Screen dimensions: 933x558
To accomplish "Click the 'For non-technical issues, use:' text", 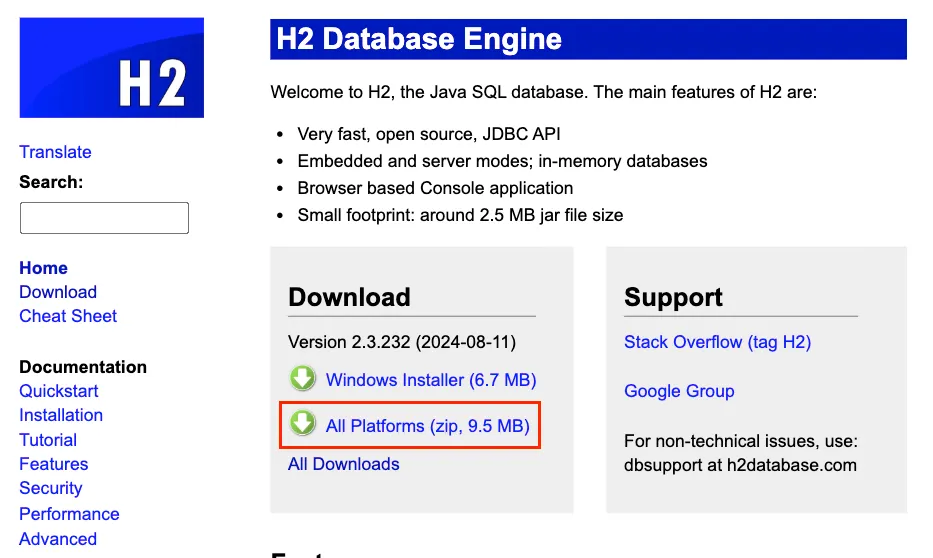I will coord(741,441).
